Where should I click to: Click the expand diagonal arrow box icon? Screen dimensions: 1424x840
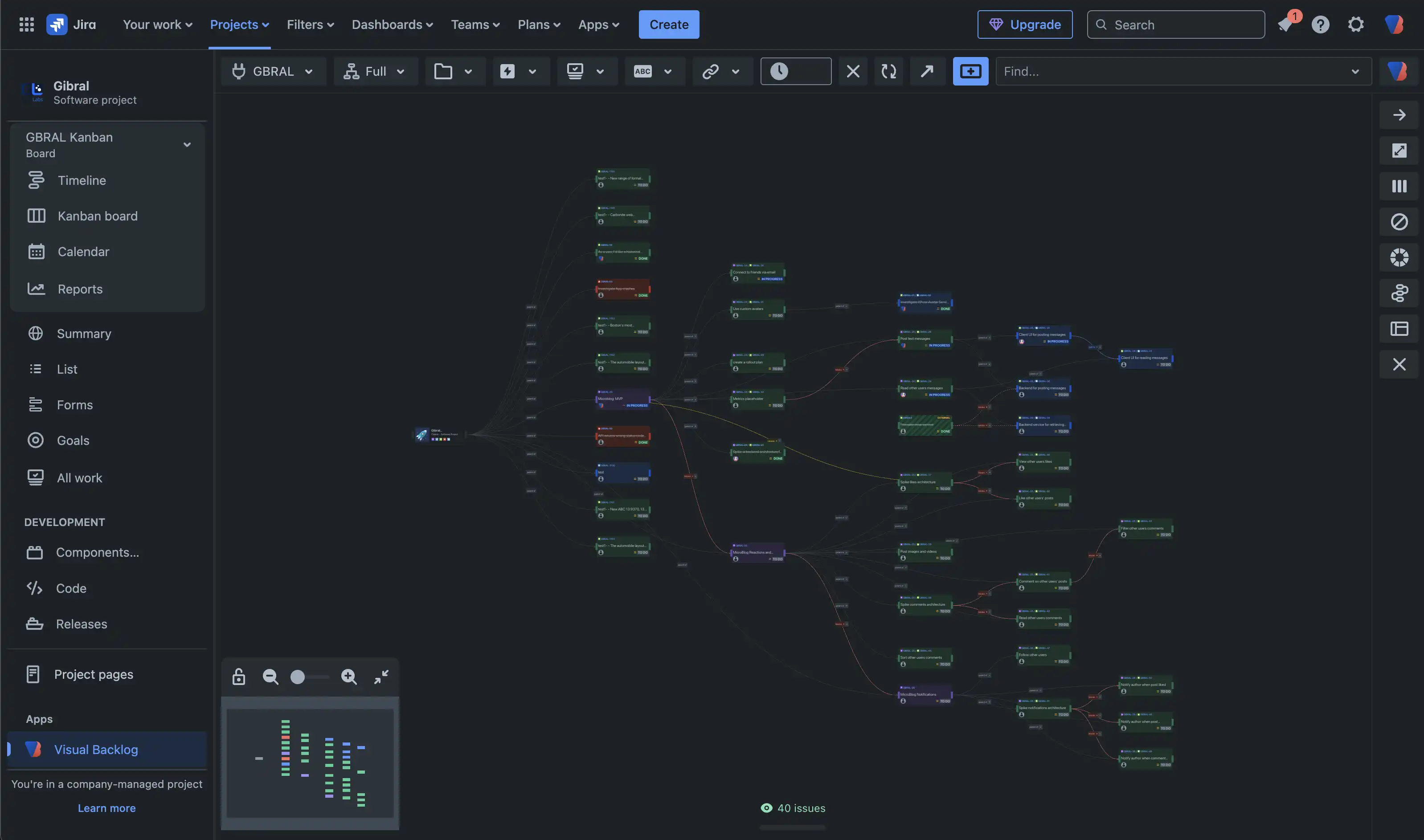coord(1399,151)
